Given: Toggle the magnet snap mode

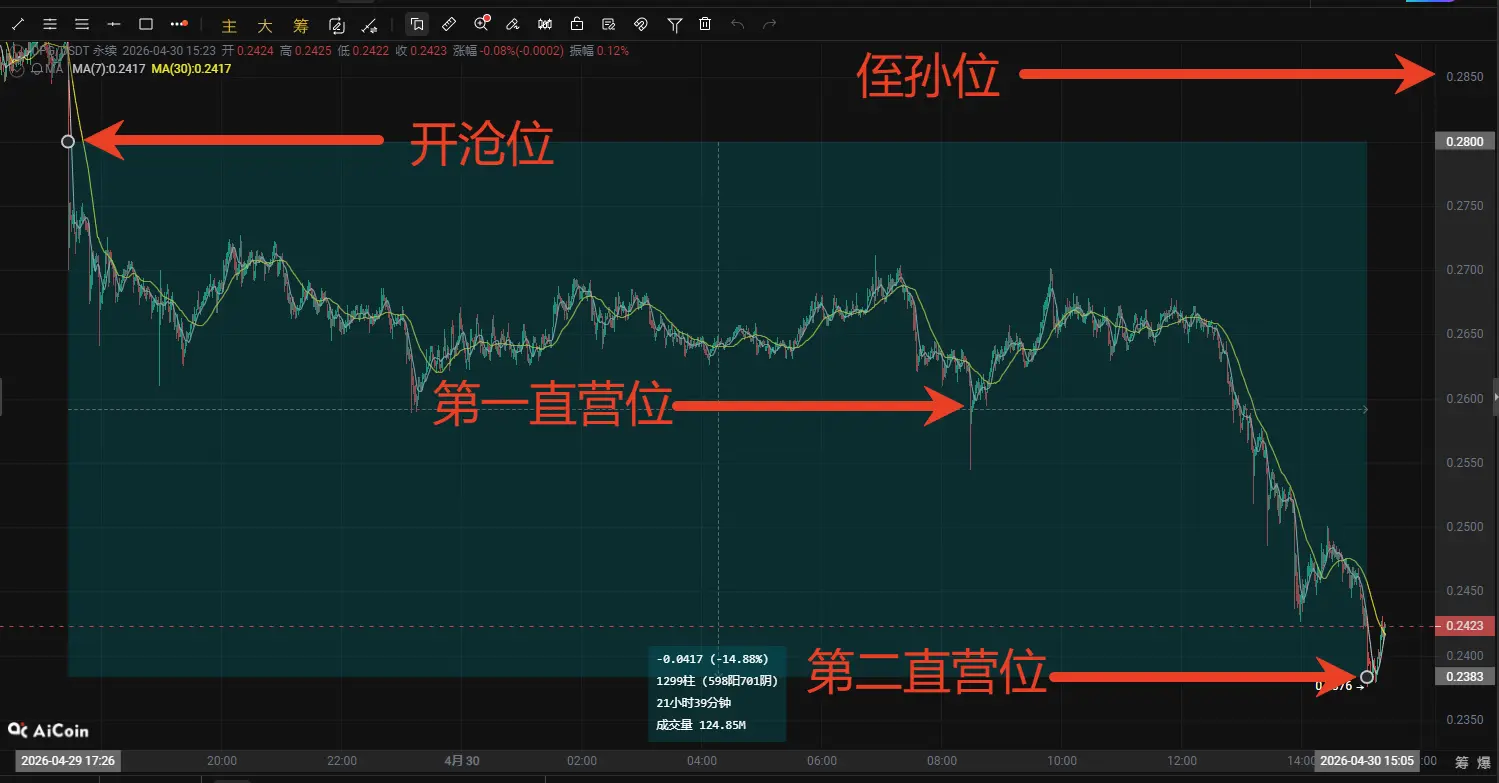Looking at the screenshot, I should pyautogui.click(x=641, y=24).
